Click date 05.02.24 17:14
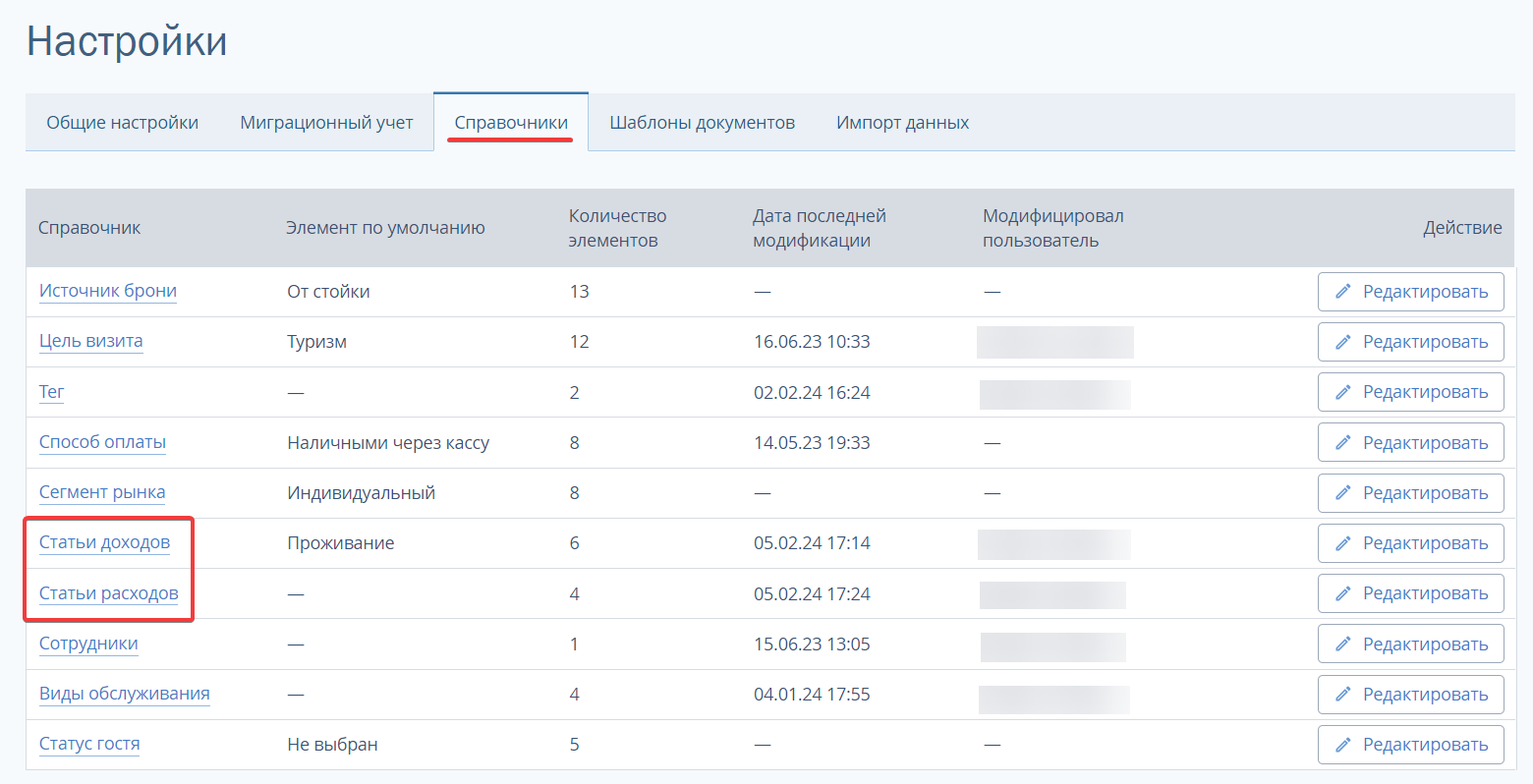 812,543
